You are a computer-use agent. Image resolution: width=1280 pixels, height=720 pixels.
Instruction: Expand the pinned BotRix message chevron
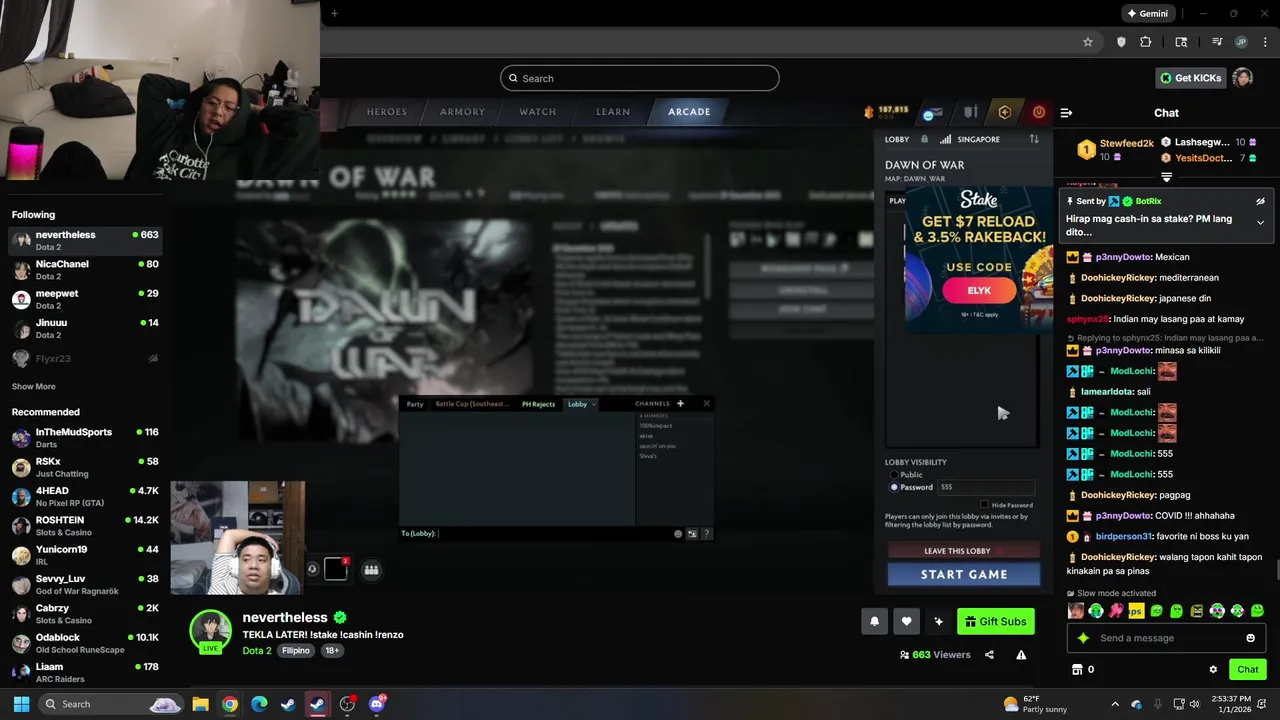(1260, 222)
